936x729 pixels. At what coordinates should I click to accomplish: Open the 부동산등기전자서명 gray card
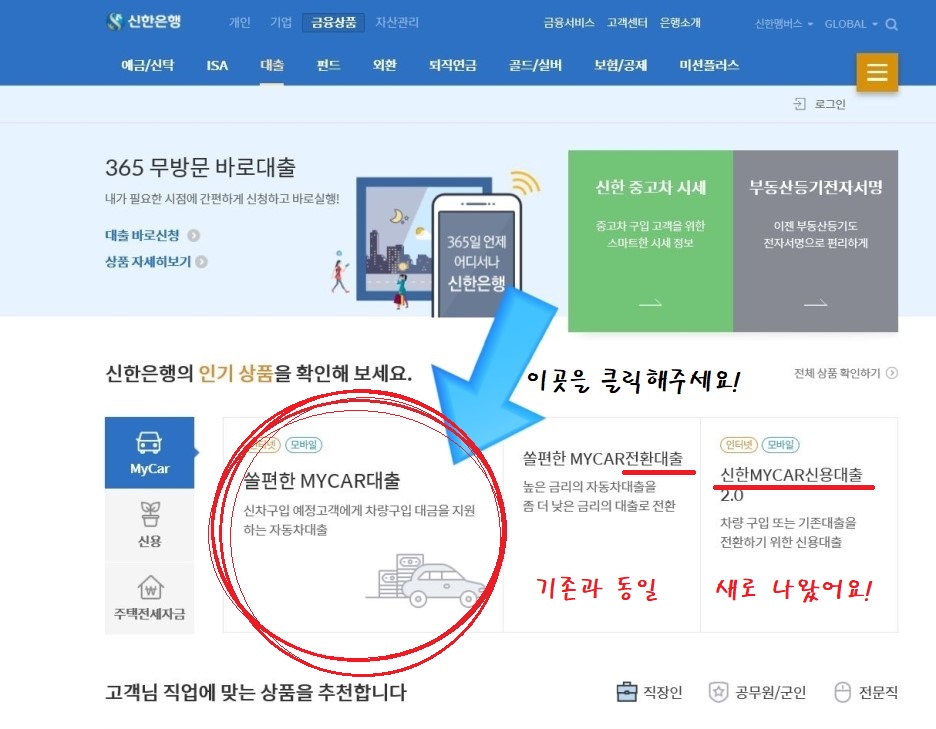pos(815,241)
